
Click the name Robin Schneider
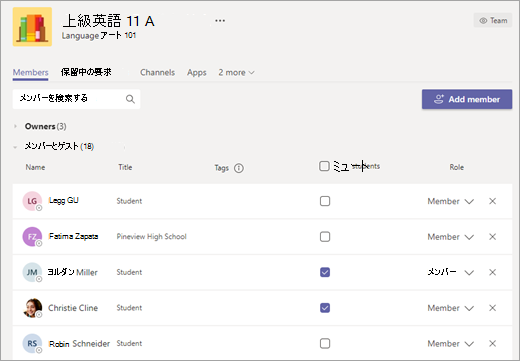coord(79,344)
